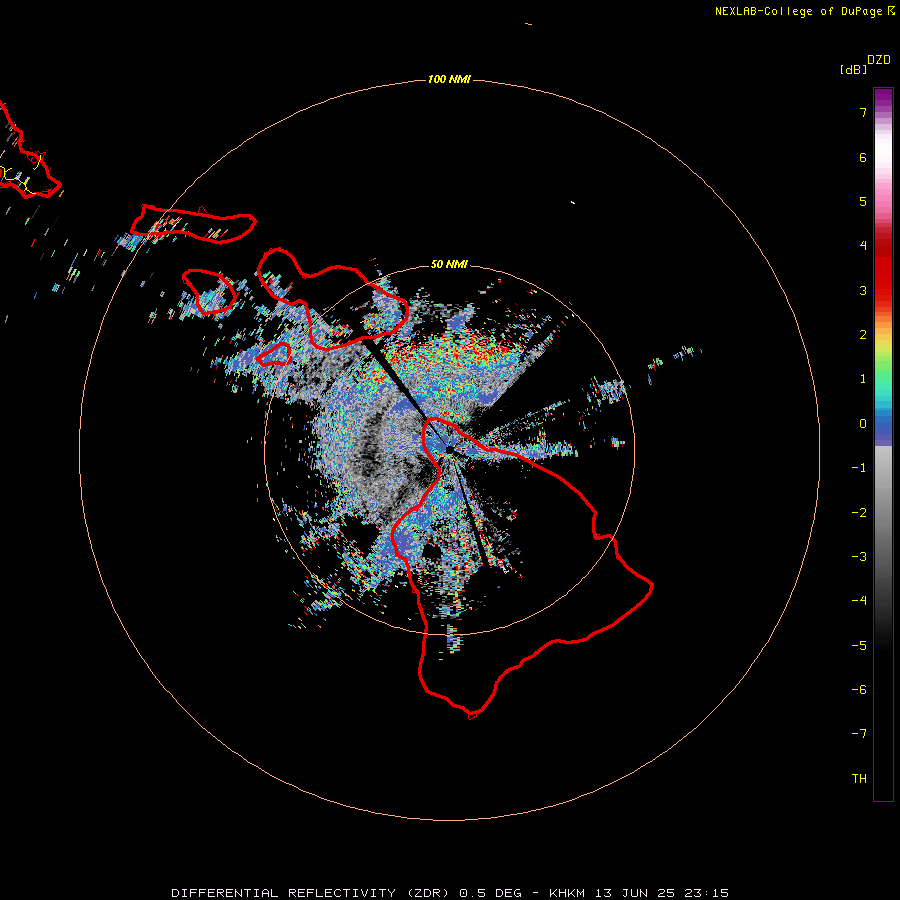Image resolution: width=900 pixels, height=900 pixels.
Task: Click the -2 value on the color scale
Action: pyautogui.click(x=859, y=513)
